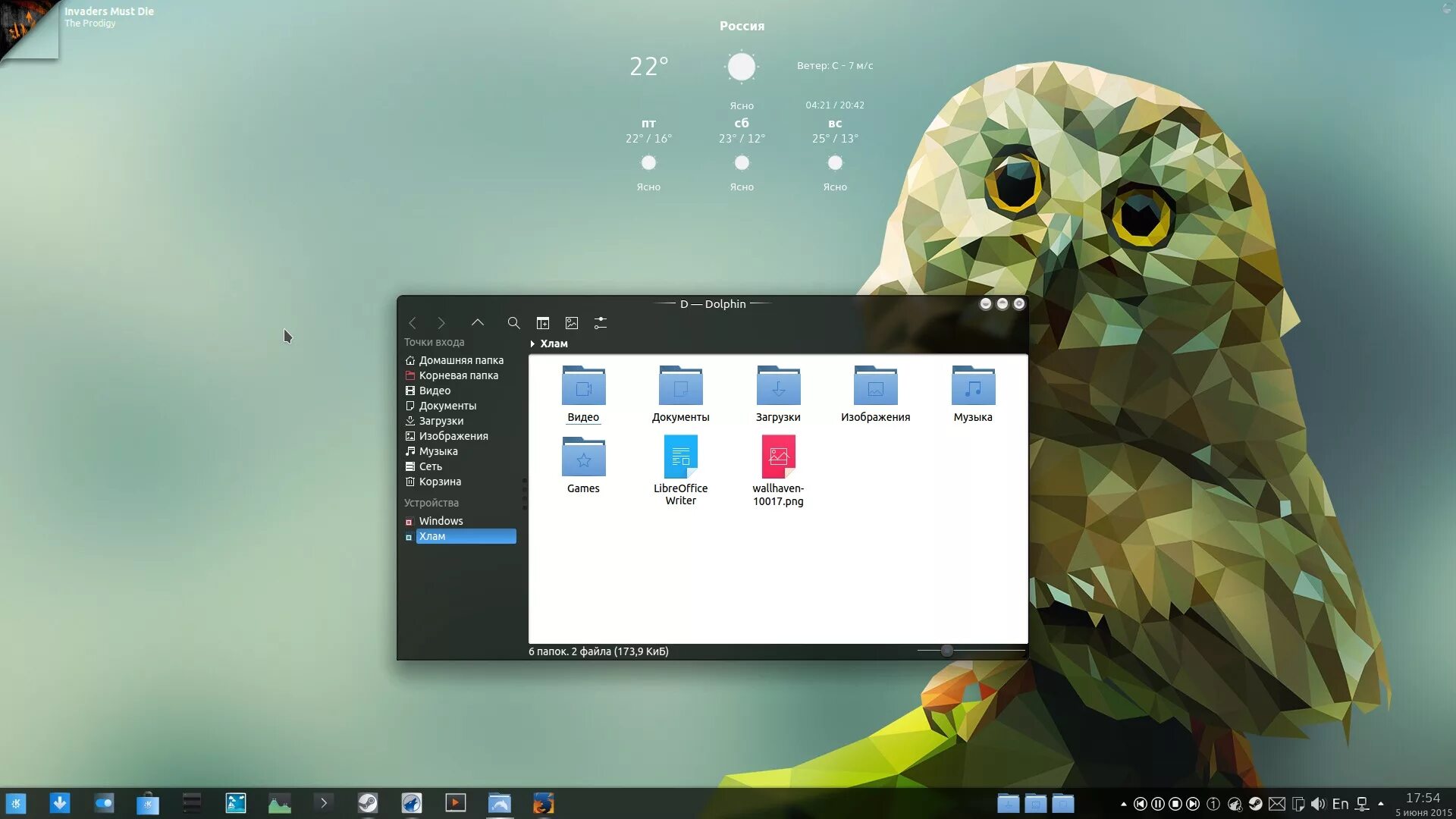The height and width of the screenshot is (819, 1456).
Task: Click the back navigation arrow
Action: click(413, 323)
